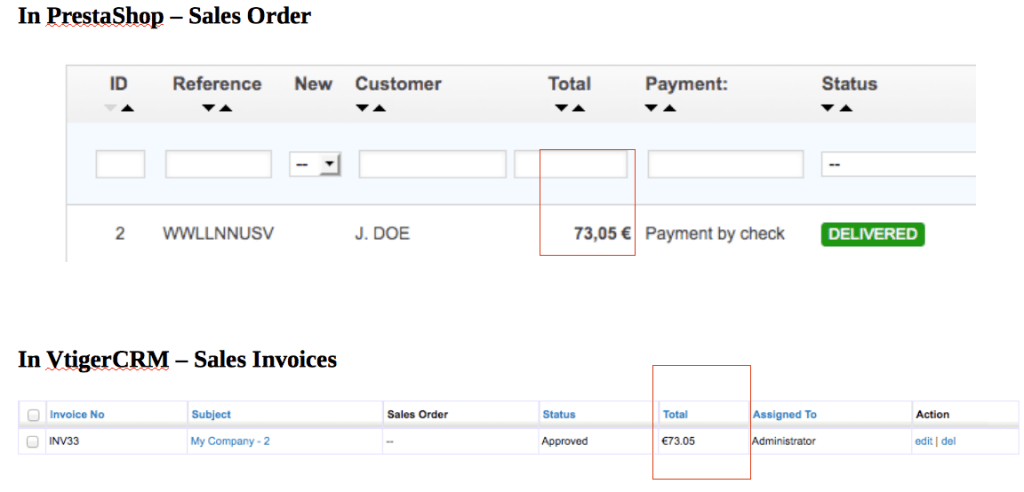Click the Administrator assigned cell
1024x492 pixels.
[x=784, y=441]
